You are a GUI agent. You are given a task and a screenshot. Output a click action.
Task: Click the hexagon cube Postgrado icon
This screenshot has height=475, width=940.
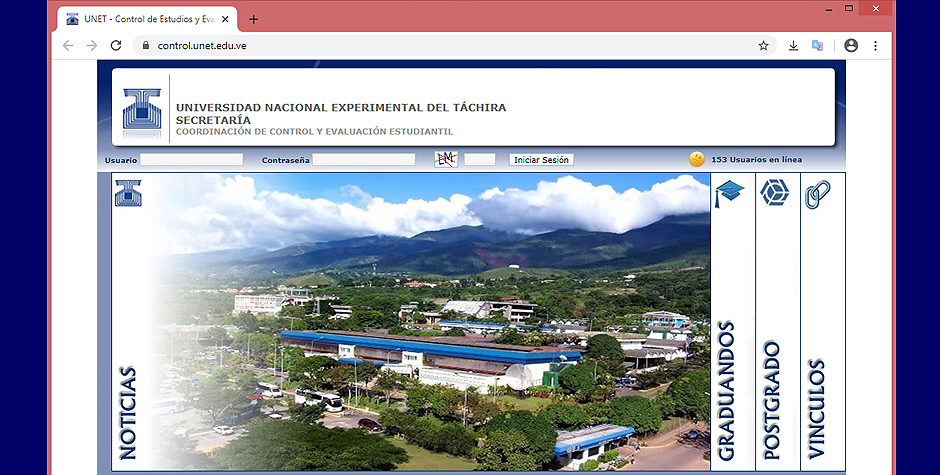[x=775, y=193]
